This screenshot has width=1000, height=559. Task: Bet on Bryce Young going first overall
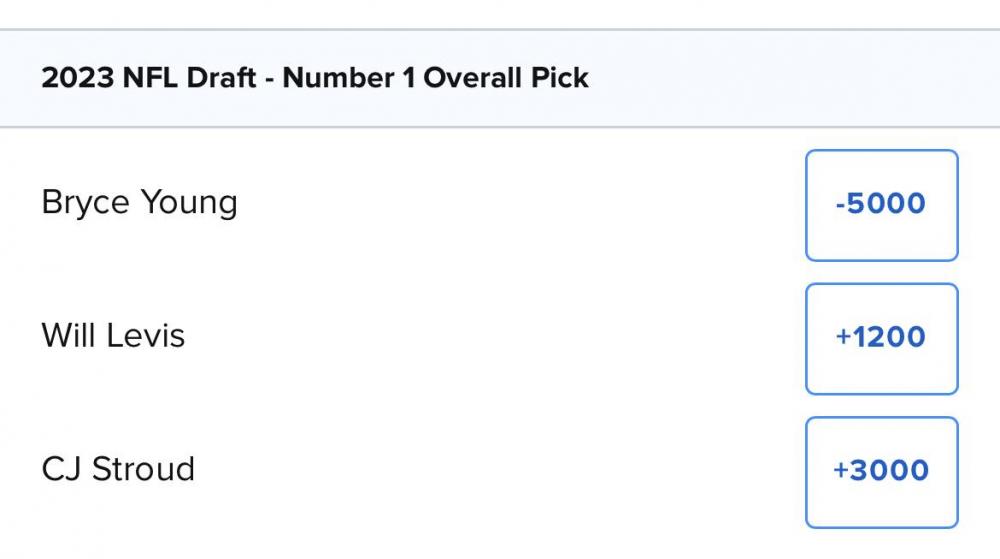881,205
